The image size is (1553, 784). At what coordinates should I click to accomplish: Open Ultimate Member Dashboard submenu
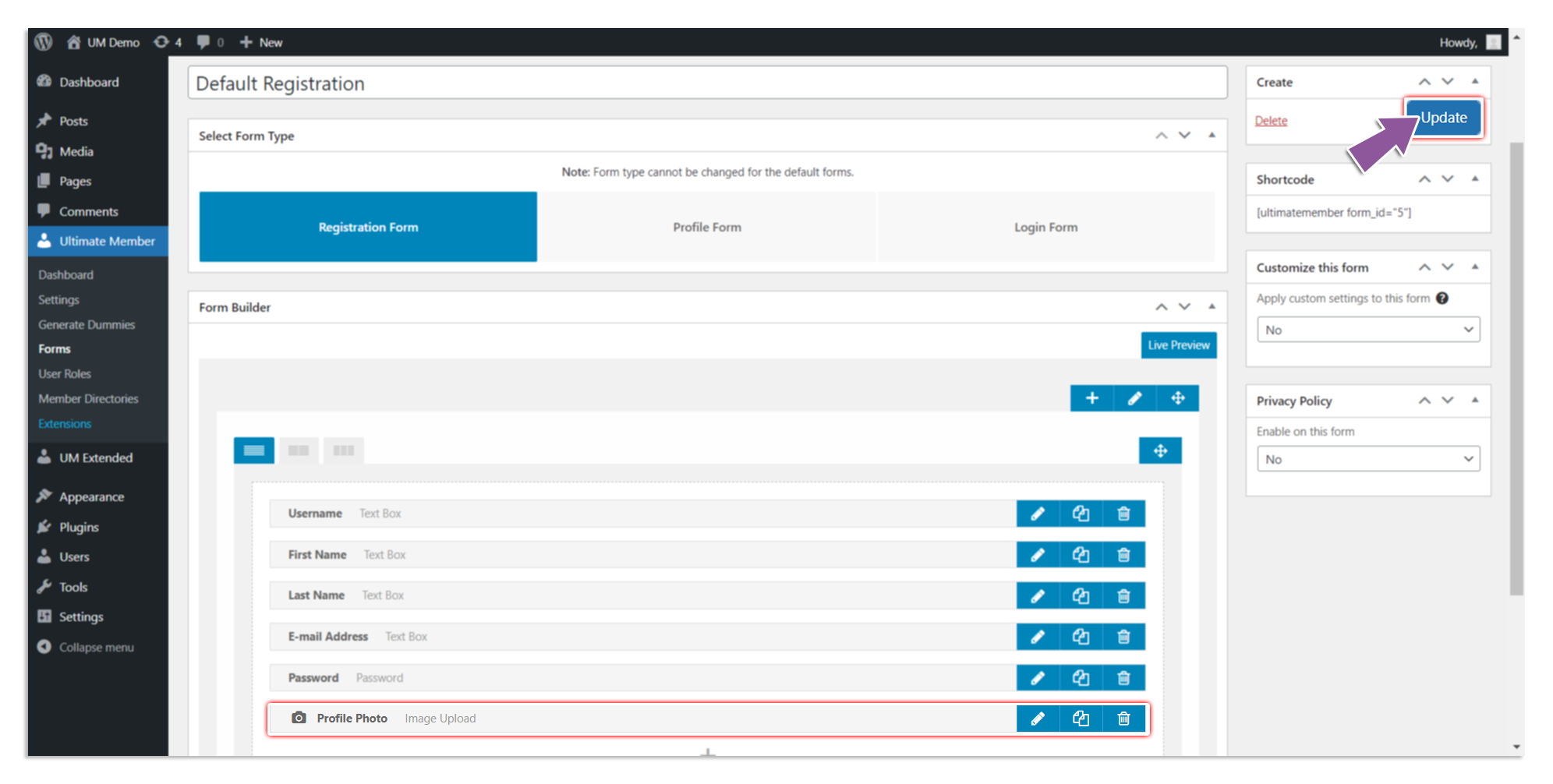coord(65,275)
